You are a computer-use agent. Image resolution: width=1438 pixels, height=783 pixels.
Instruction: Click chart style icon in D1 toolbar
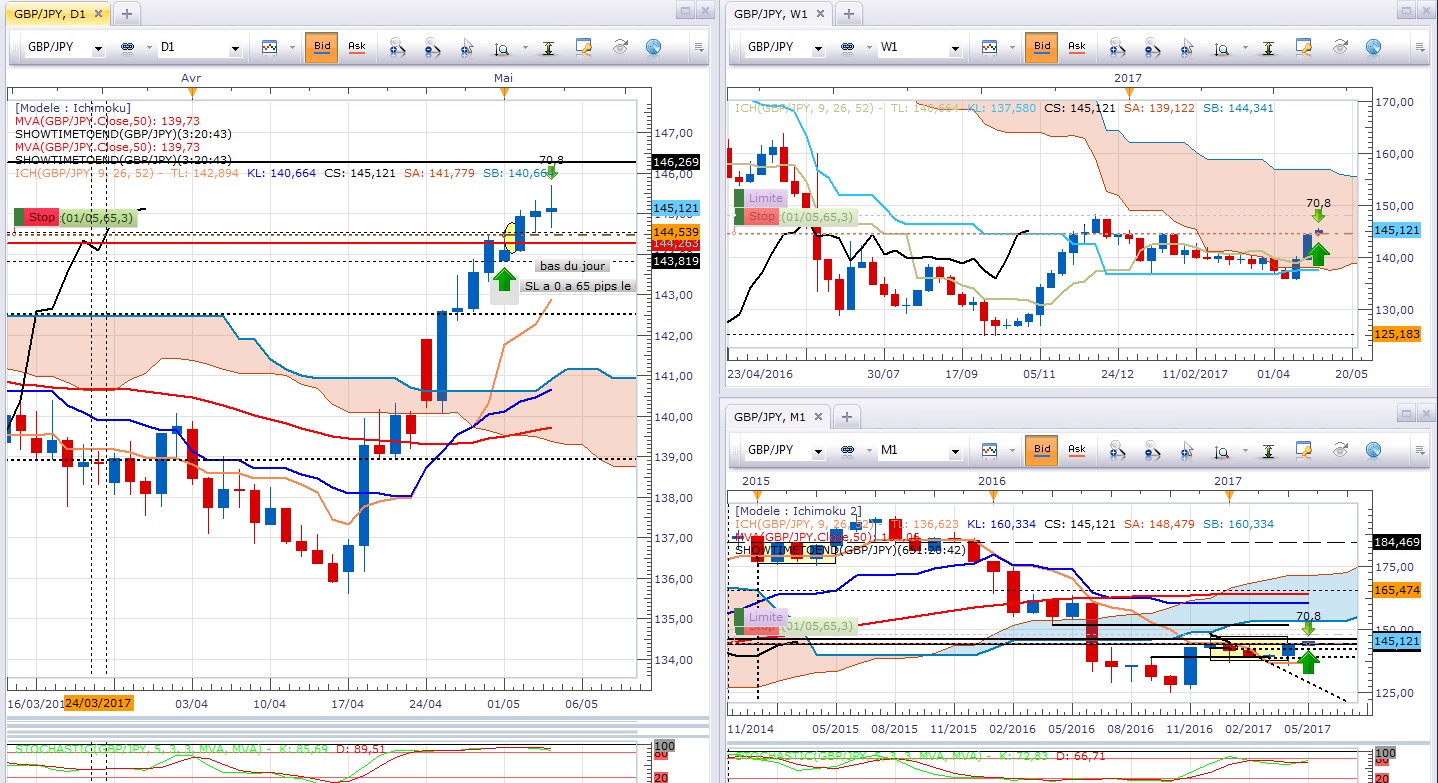coord(269,47)
